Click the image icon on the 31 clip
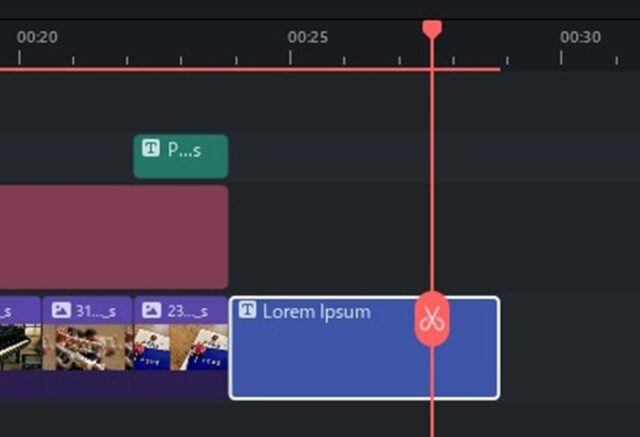Image resolution: width=640 pixels, height=437 pixels. click(60, 310)
